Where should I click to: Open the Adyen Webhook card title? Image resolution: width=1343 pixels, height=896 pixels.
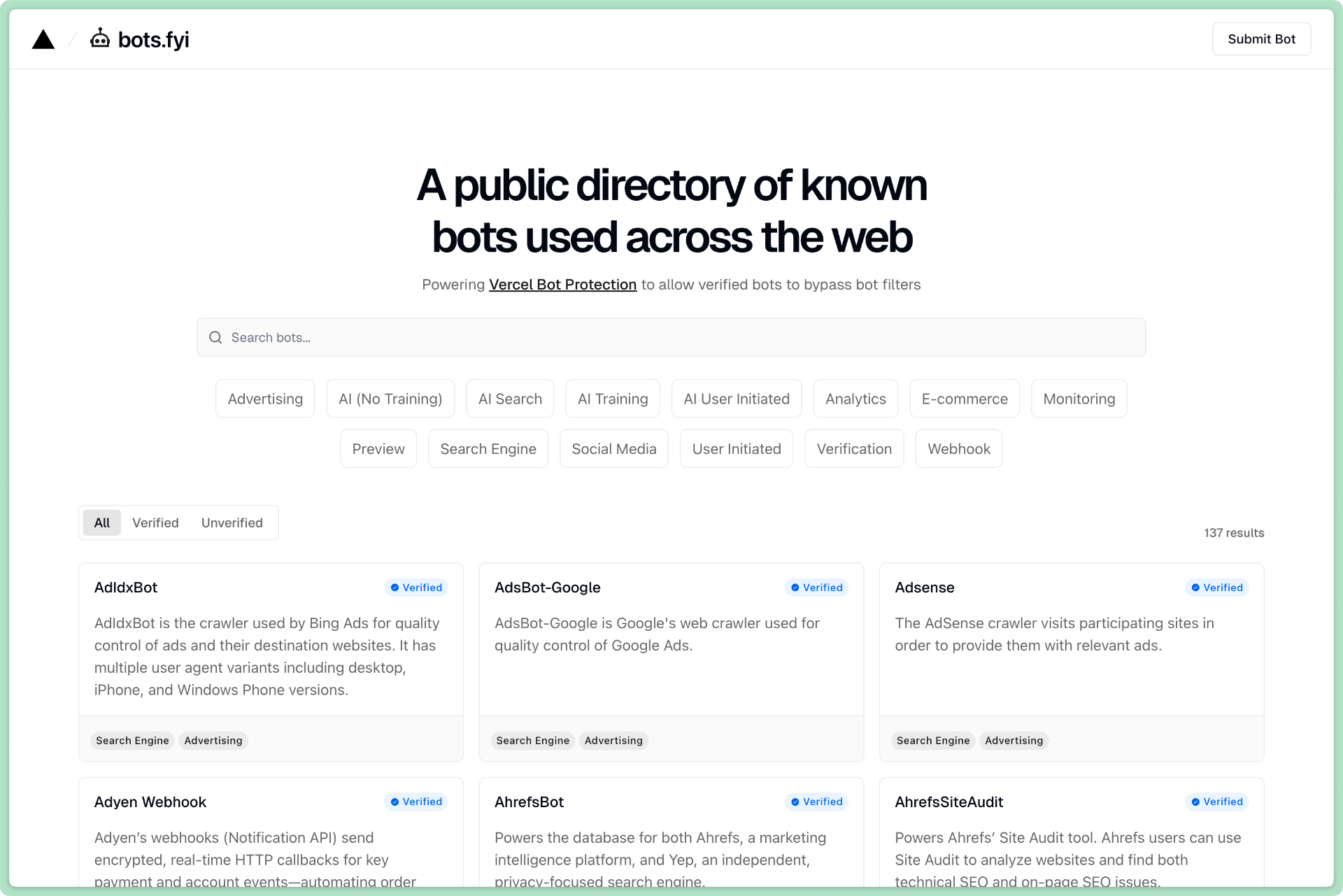(x=150, y=802)
